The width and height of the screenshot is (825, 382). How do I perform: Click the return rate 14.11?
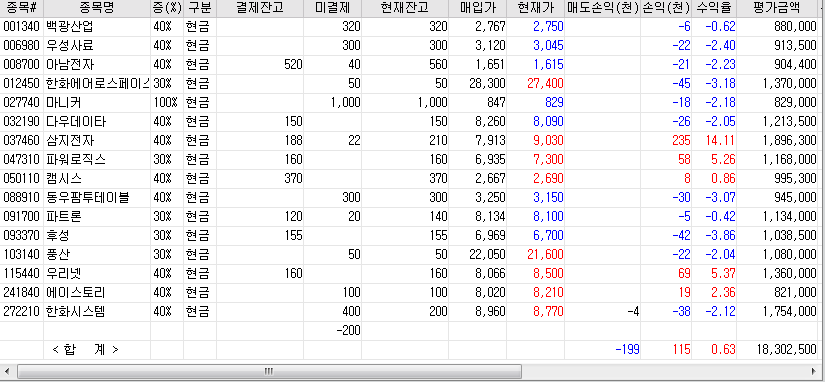[720, 140]
